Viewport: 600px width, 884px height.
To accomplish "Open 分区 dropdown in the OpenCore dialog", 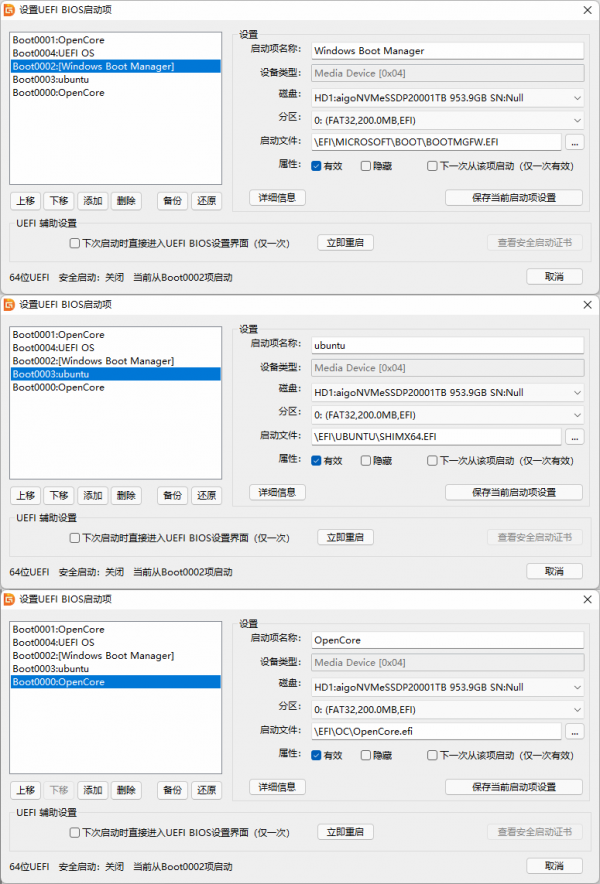I will click(x=448, y=710).
